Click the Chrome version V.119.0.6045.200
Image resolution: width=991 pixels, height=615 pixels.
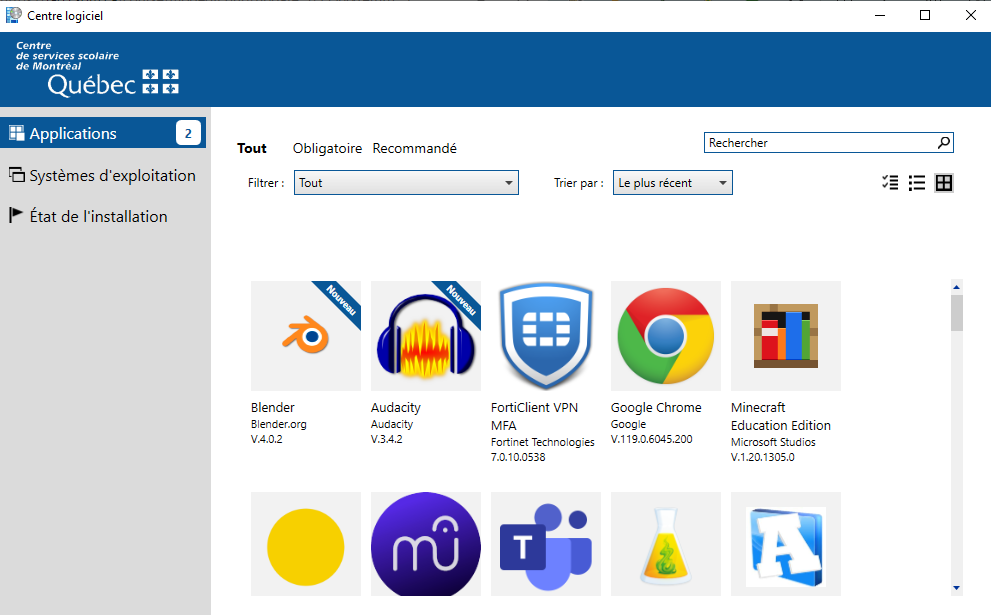pyautogui.click(x=652, y=439)
